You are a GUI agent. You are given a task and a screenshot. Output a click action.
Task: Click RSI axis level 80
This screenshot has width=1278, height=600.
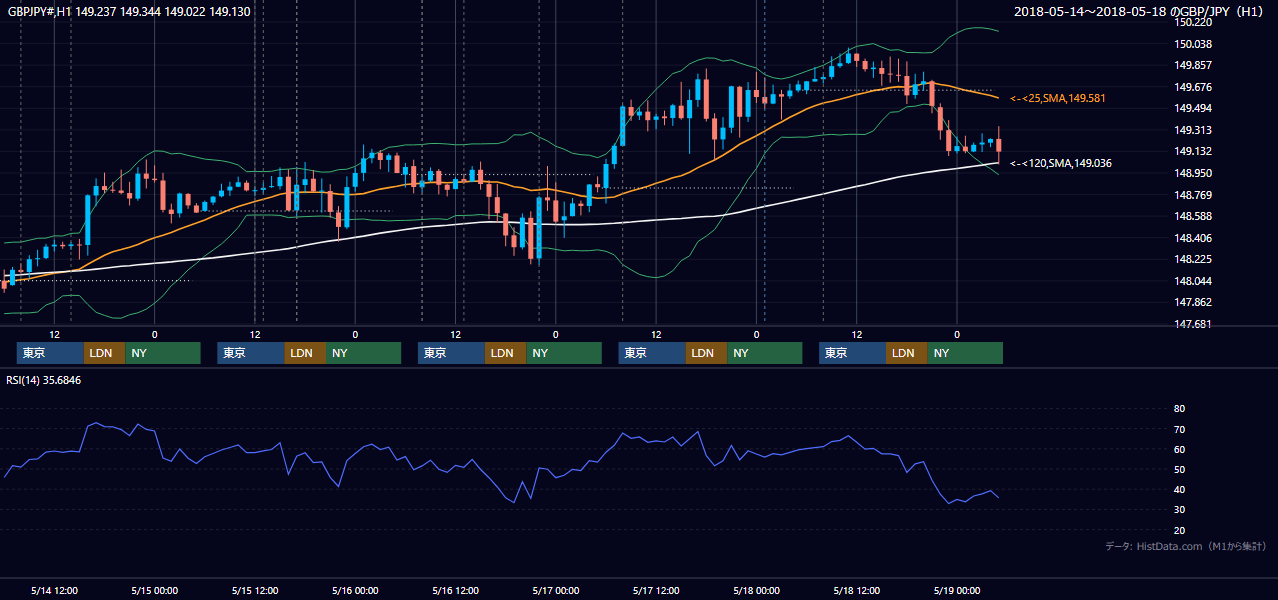tap(1179, 409)
